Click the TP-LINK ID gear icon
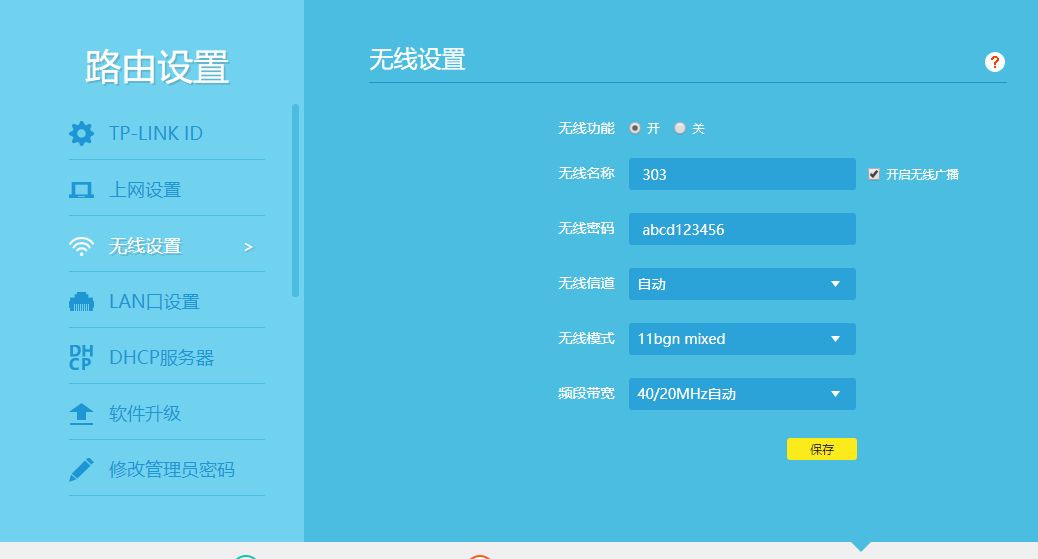Viewport: 1038px width, 559px height. pyautogui.click(x=81, y=133)
